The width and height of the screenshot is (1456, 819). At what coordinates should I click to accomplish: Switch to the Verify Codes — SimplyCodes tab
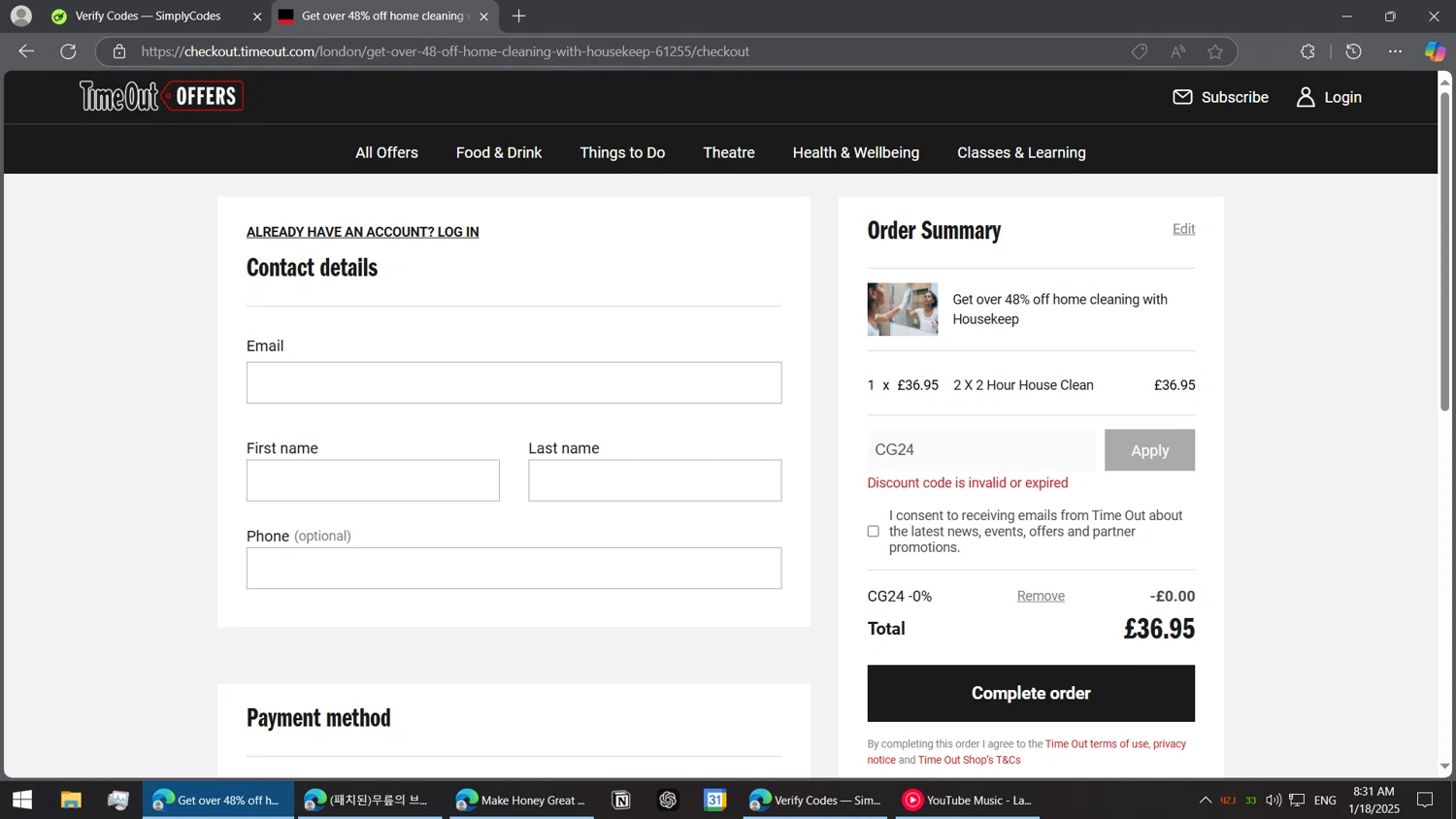[x=149, y=16]
